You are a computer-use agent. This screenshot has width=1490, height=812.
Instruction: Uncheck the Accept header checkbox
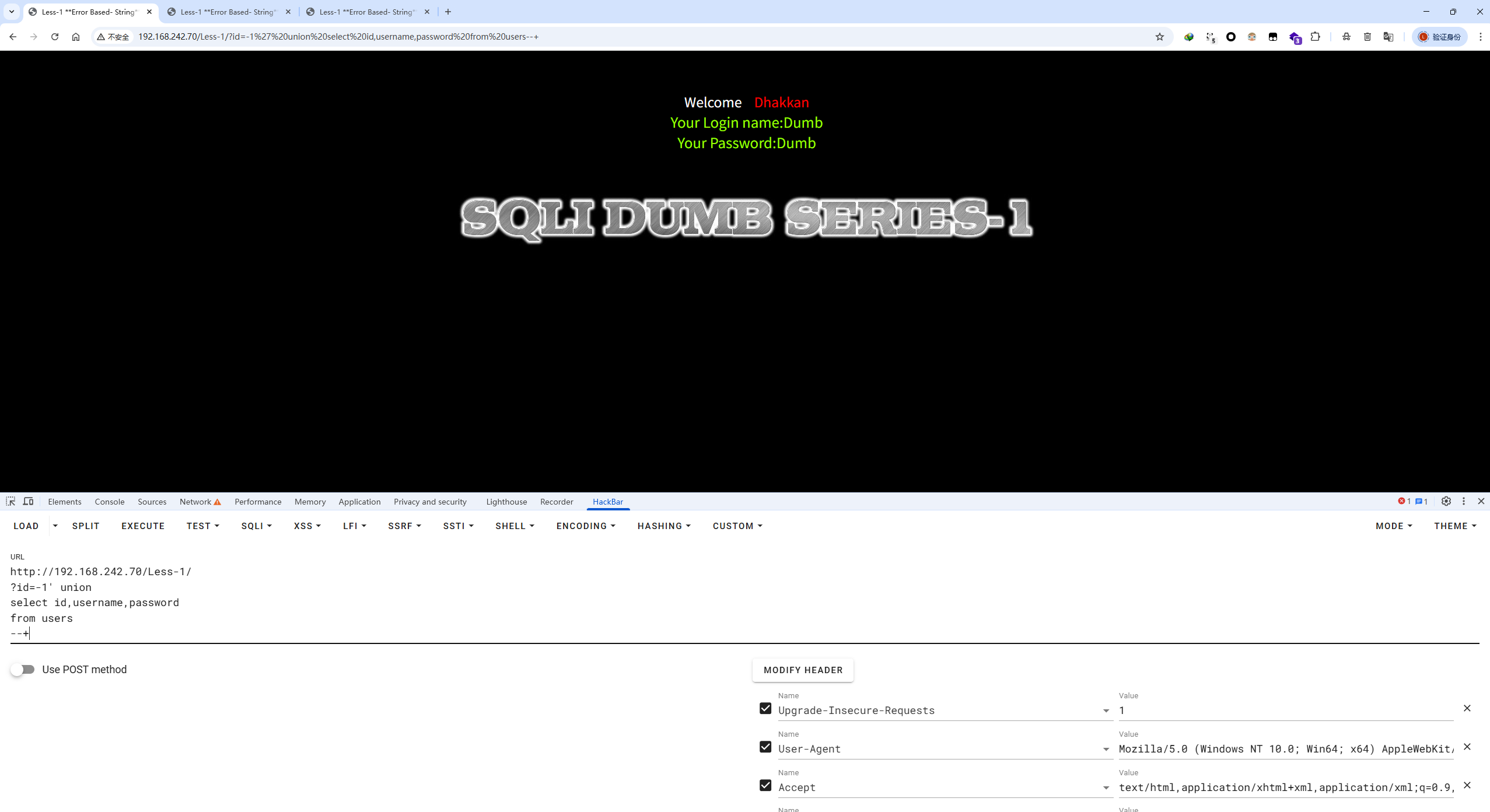[765, 786]
